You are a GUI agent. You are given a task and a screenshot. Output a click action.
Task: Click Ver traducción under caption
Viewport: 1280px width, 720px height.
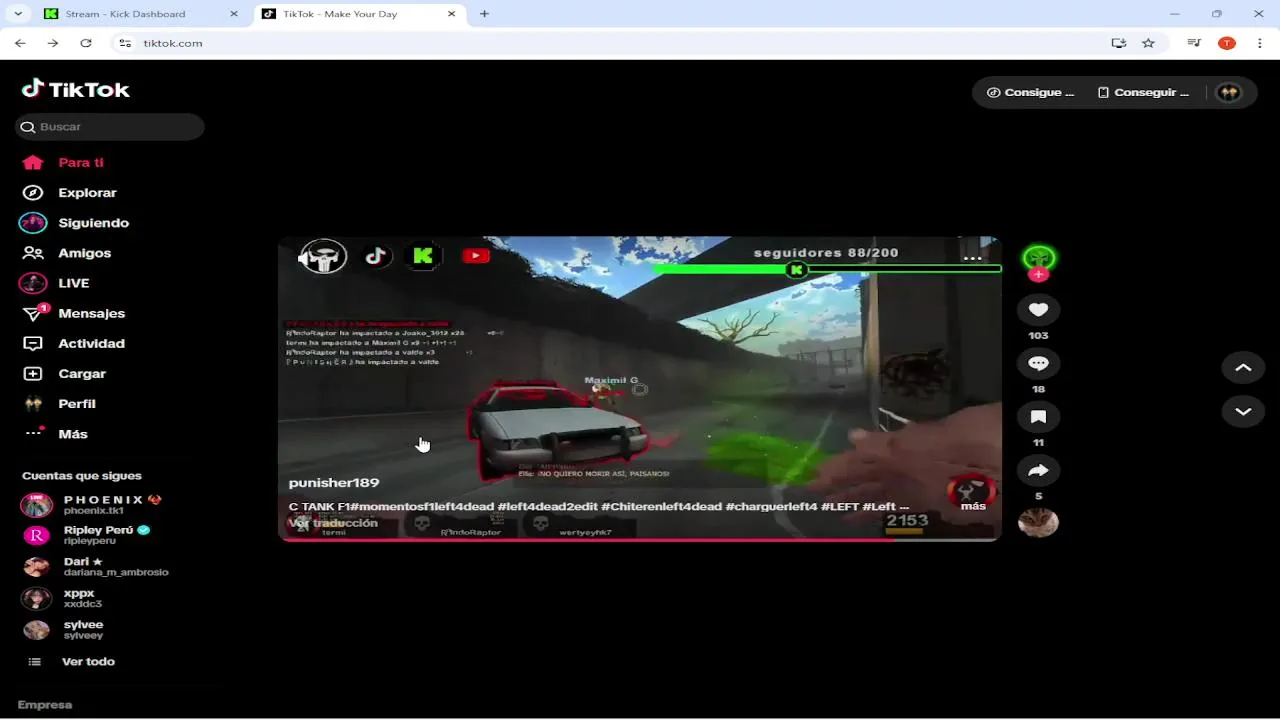coord(333,523)
